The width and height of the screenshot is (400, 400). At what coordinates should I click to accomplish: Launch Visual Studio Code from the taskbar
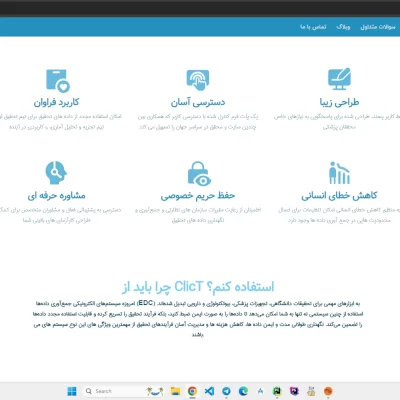[209, 391]
